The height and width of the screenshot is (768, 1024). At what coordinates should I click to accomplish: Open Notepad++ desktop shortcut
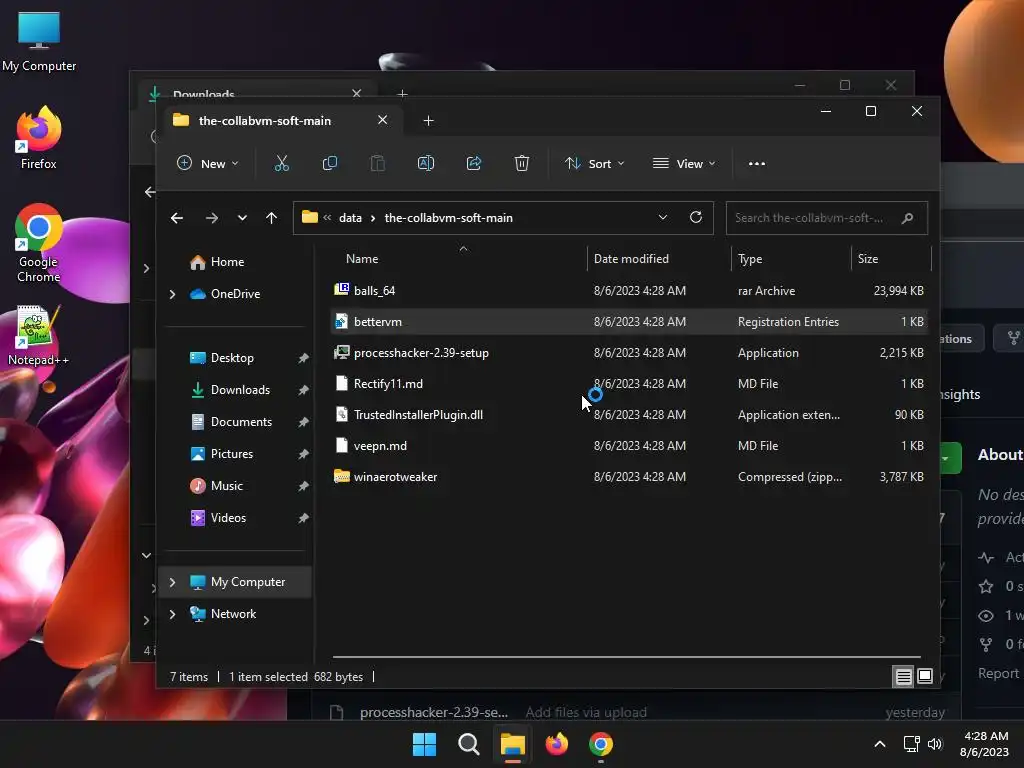pyautogui.click(x=39, y=335)
